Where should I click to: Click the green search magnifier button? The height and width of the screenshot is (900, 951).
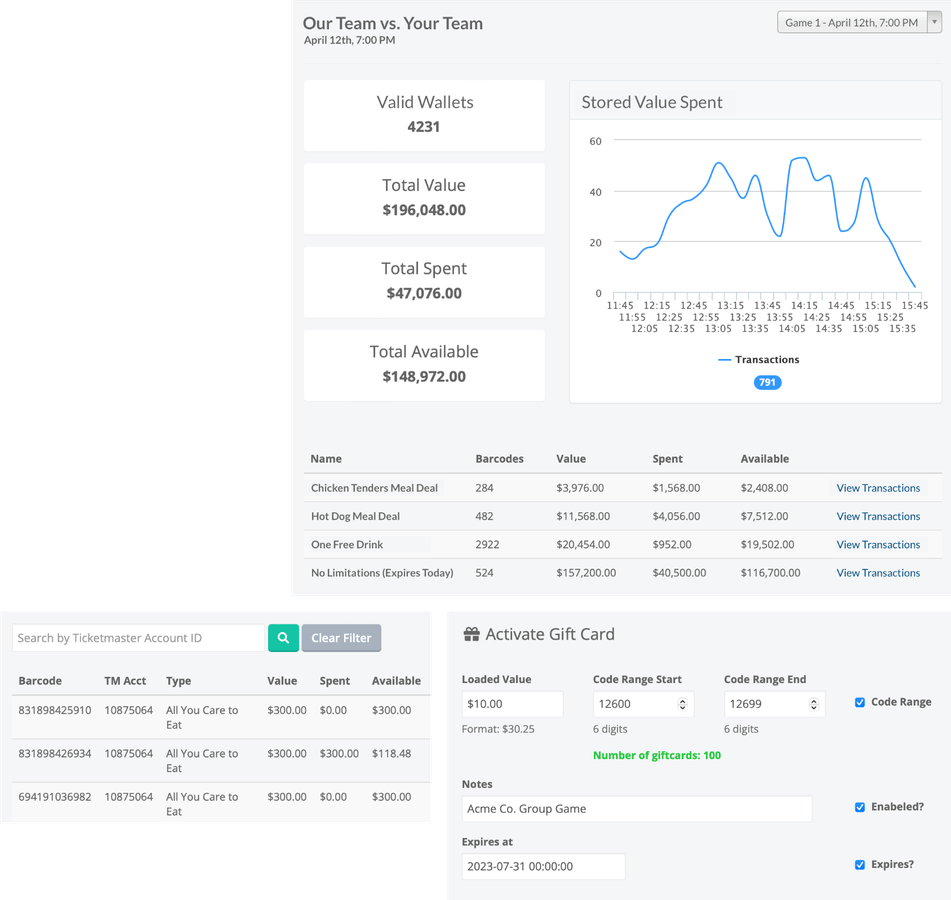(282, 638)
